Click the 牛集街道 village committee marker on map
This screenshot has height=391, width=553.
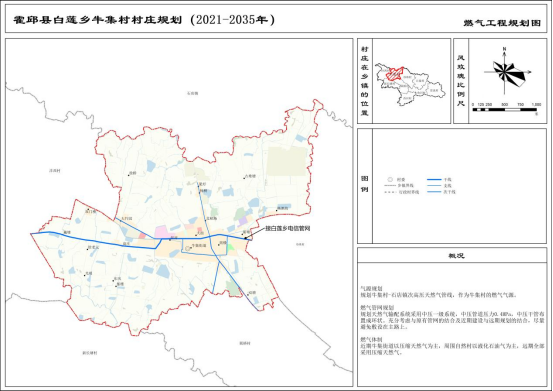click(187, 248)
